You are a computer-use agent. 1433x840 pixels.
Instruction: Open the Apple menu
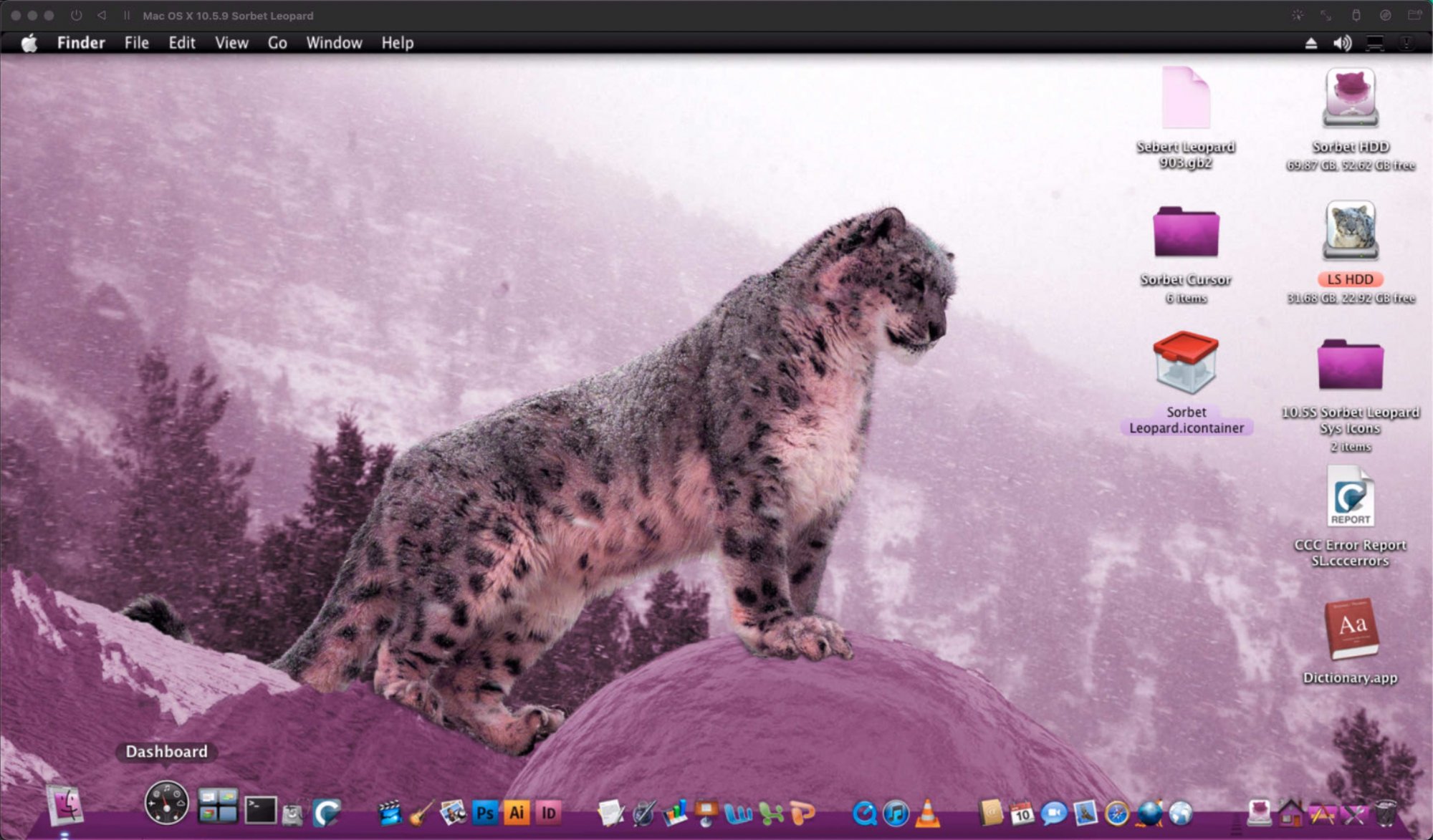pyautogui.click(x=29, y=43)
